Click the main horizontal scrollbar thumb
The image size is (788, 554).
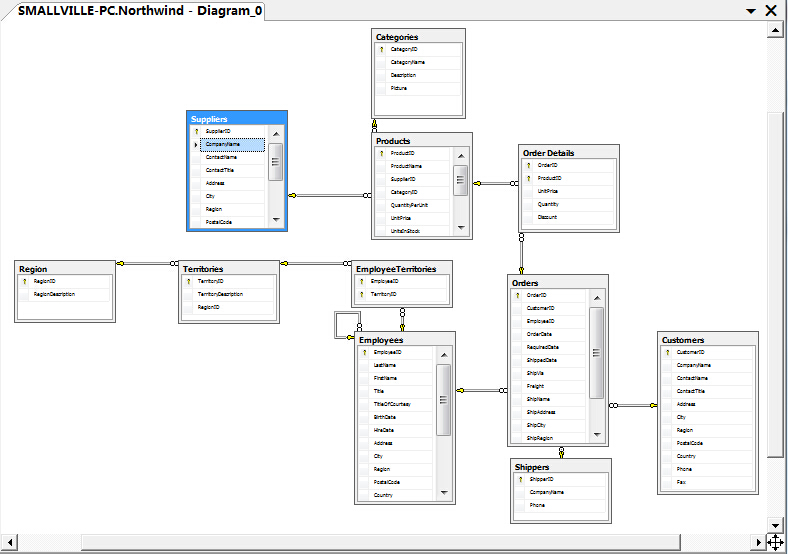click(x=380, y=542)
